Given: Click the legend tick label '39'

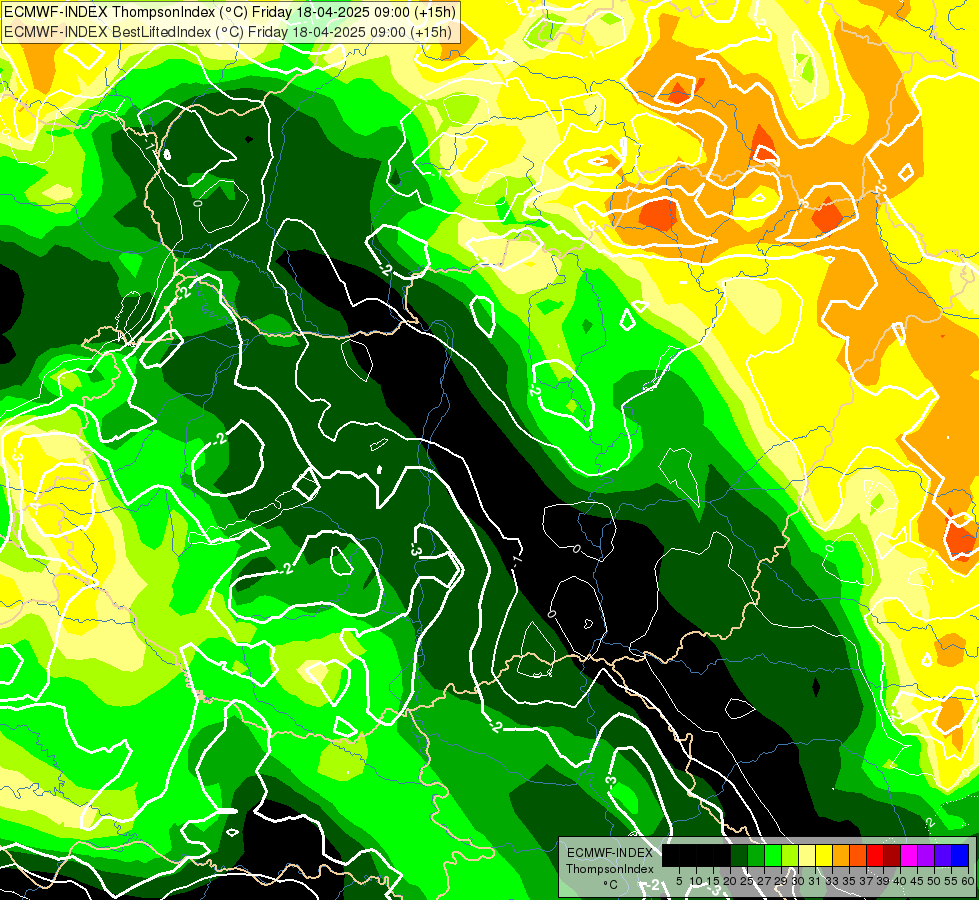Looking at the screenshot, I should click(x=883, y=881).
